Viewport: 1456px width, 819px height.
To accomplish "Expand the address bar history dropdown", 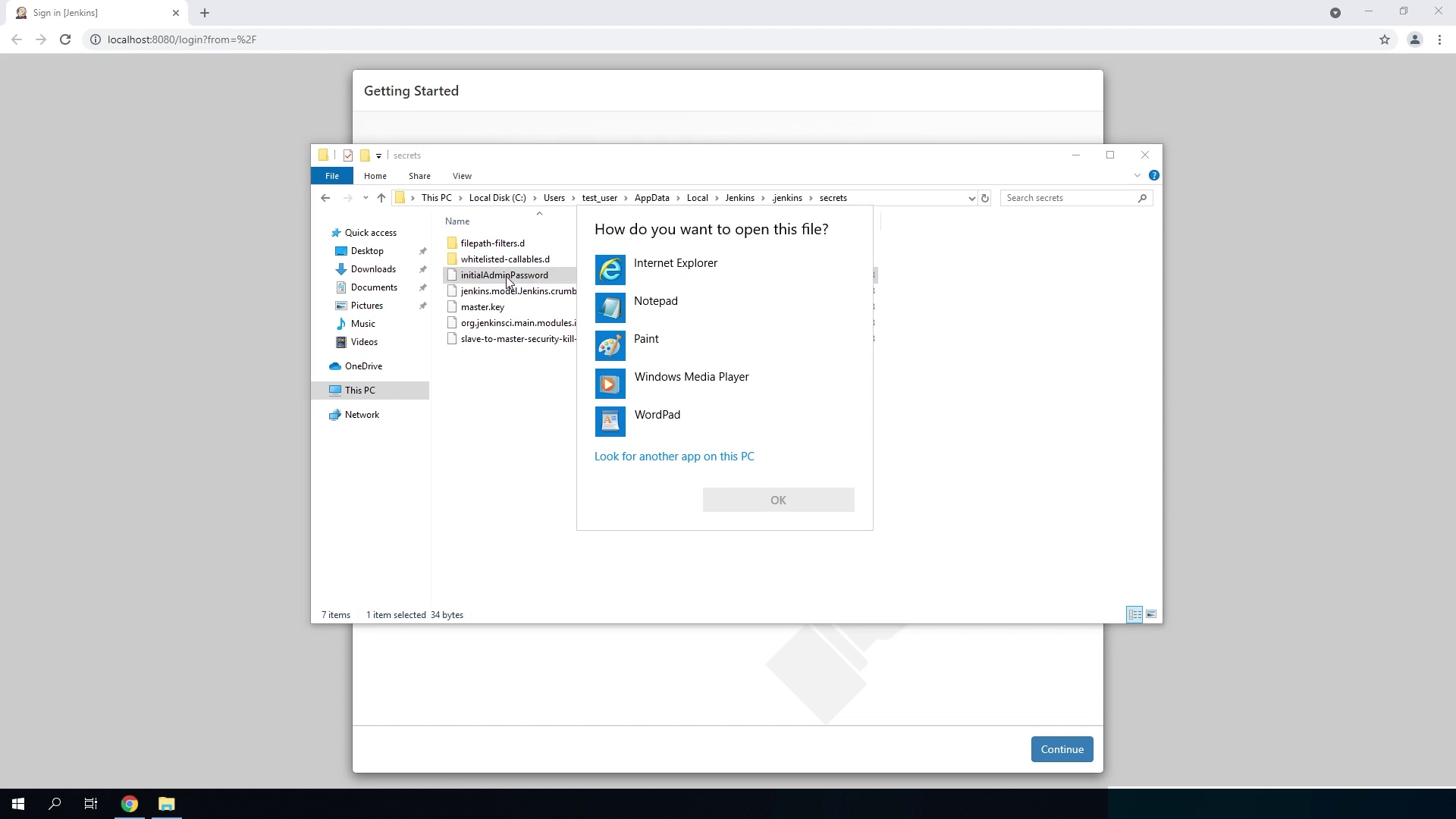I will tap(971, 198).
